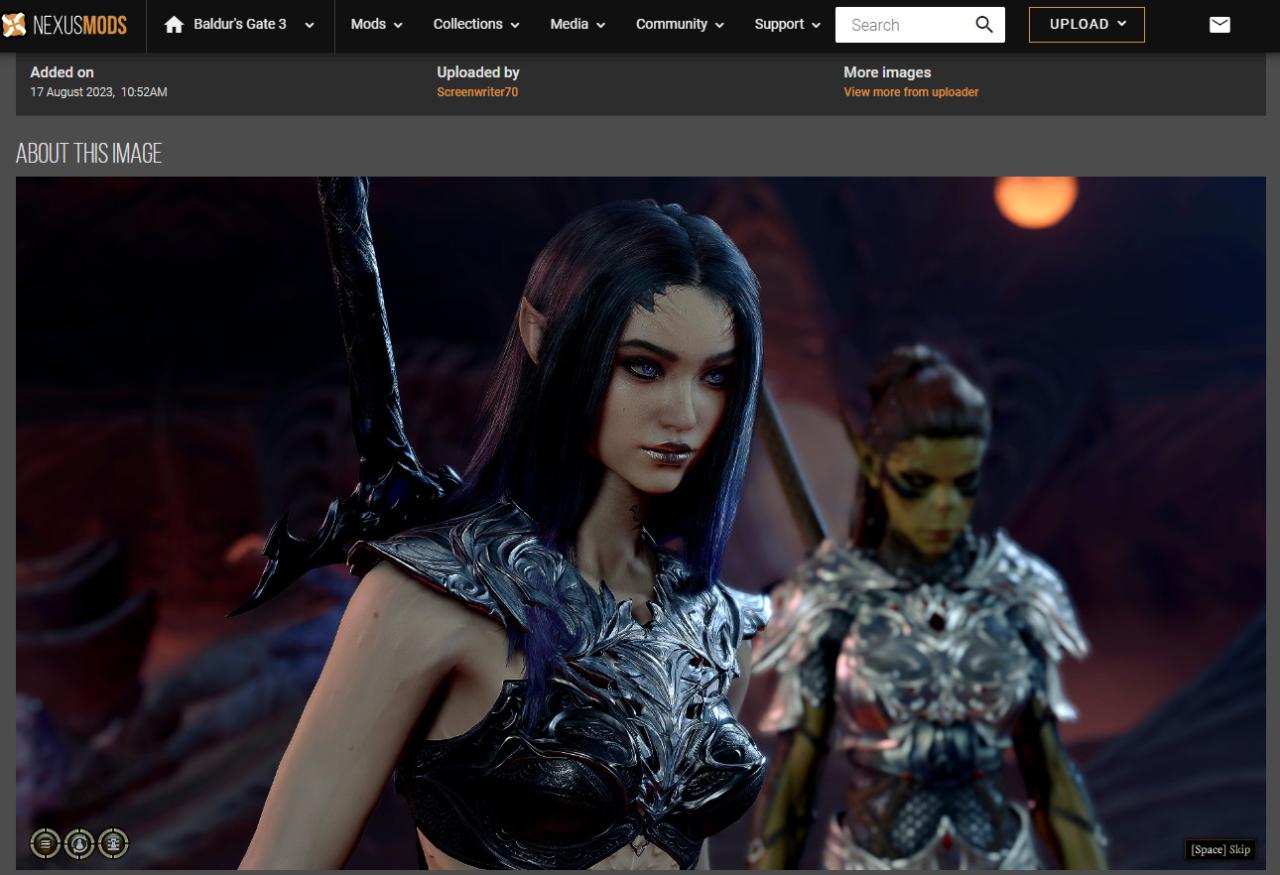Expand the Support dropdown
Image resolution: width=1280 pixels, height=875 pixels.
(x=787, y=25)
